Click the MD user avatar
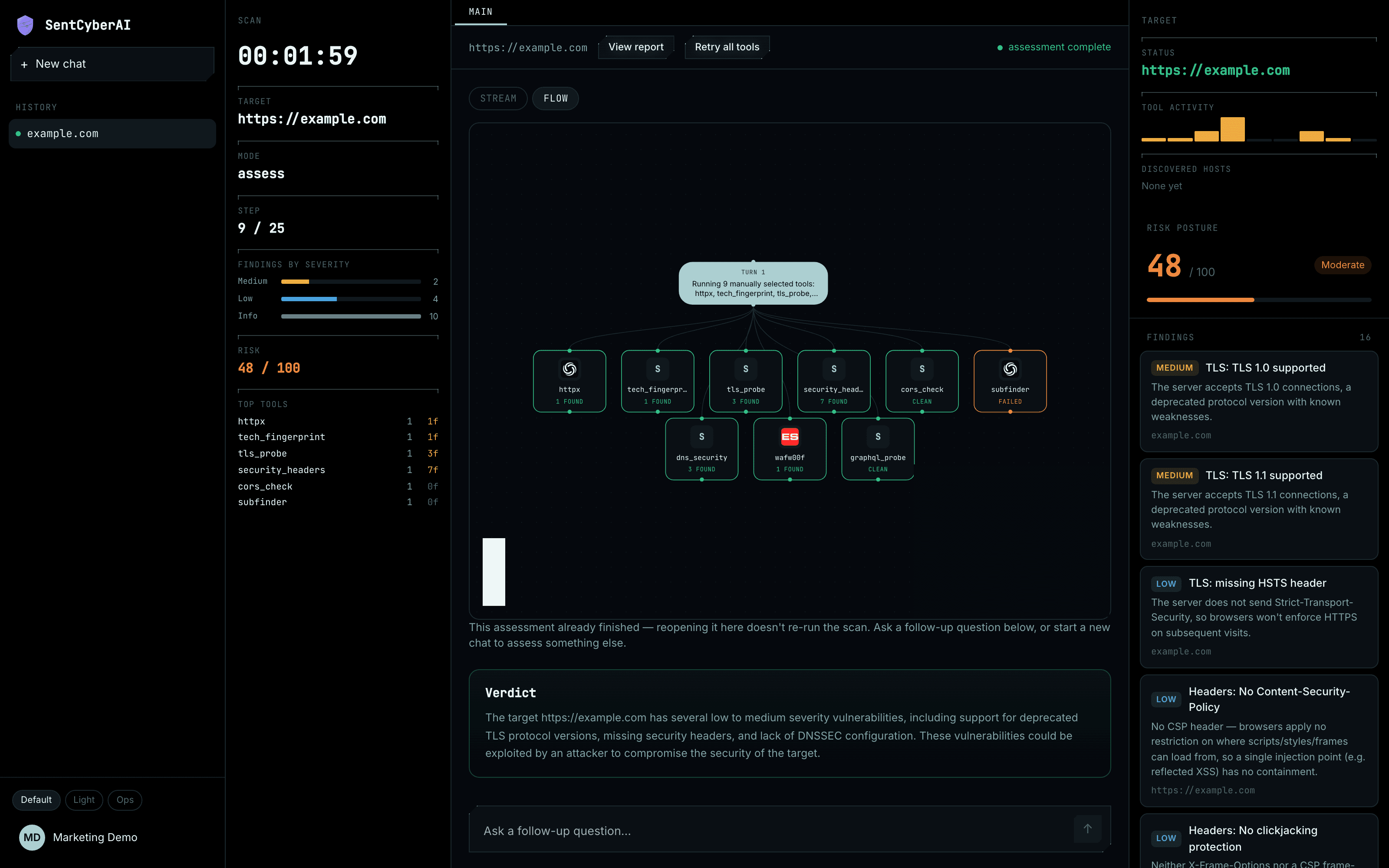 pyautogui.click(x=32, y=837)
